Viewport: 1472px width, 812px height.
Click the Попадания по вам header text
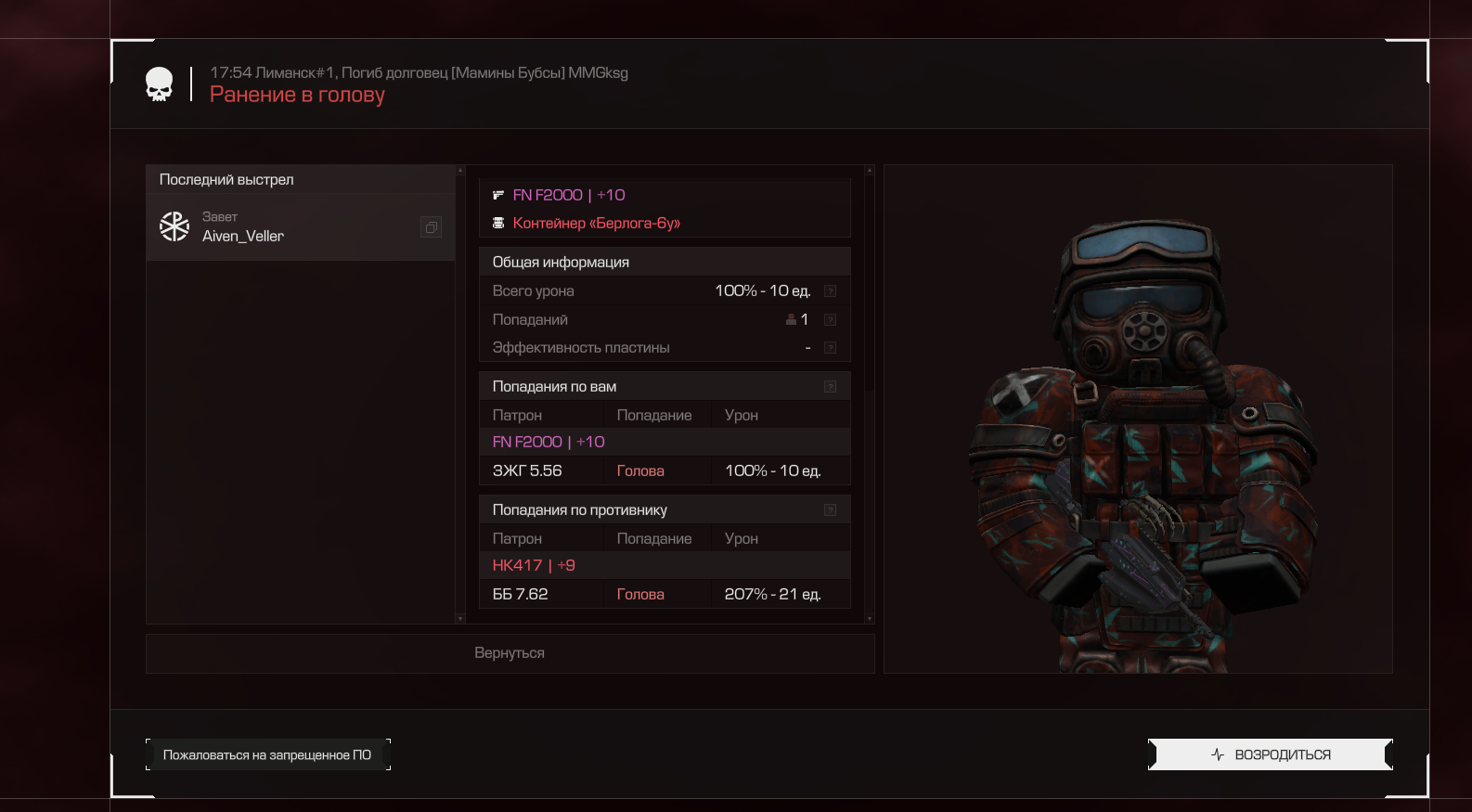[554, 387]
